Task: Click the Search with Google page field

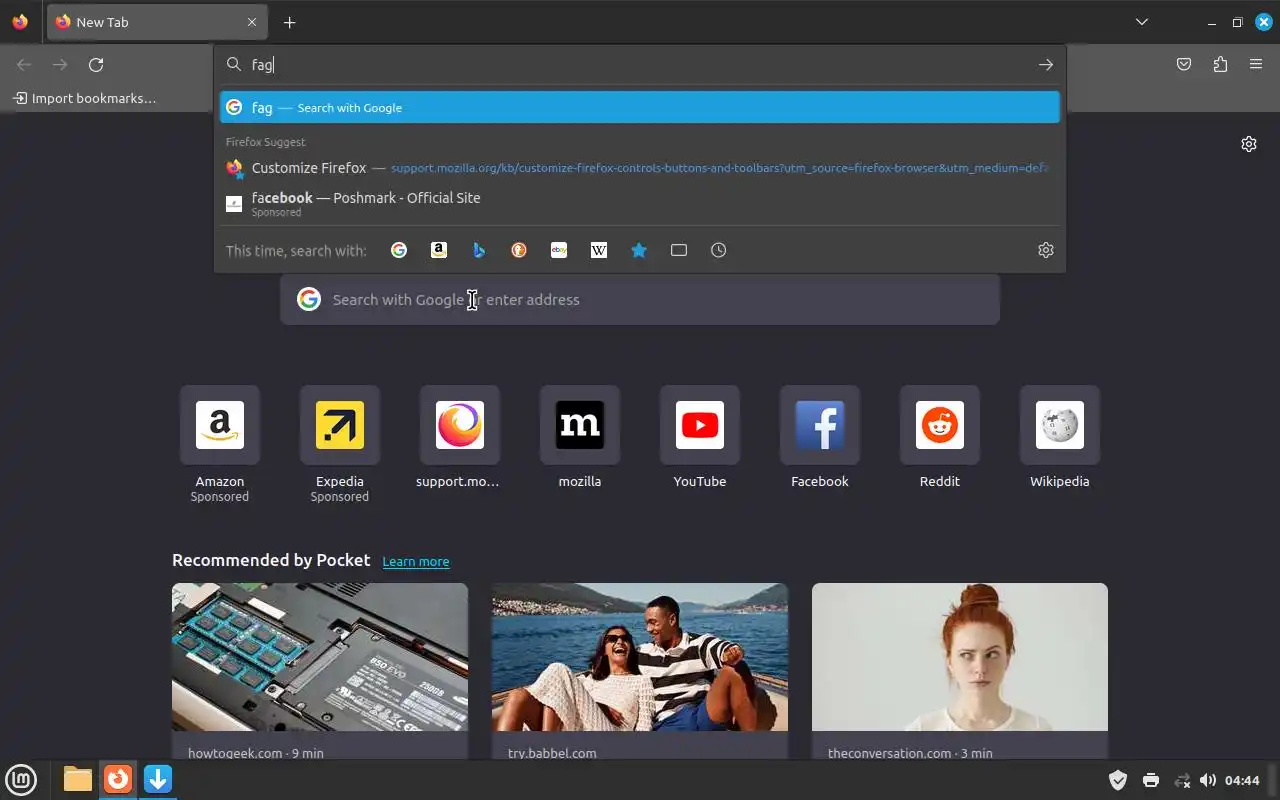Action: click(x=640, y=300)
